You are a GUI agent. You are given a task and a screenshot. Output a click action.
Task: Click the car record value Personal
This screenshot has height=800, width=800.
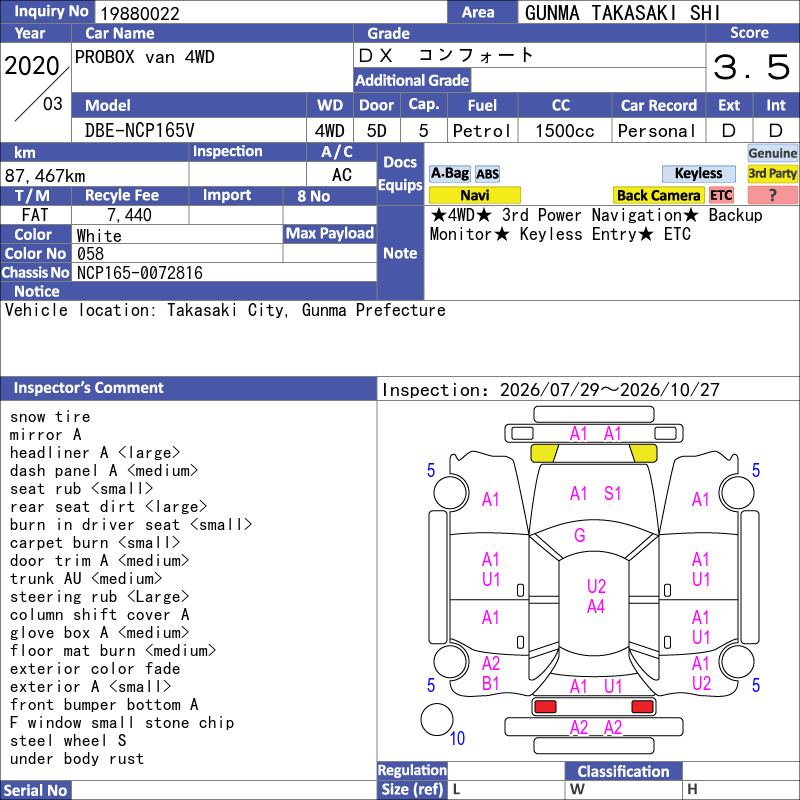click(x=656, y=131)
